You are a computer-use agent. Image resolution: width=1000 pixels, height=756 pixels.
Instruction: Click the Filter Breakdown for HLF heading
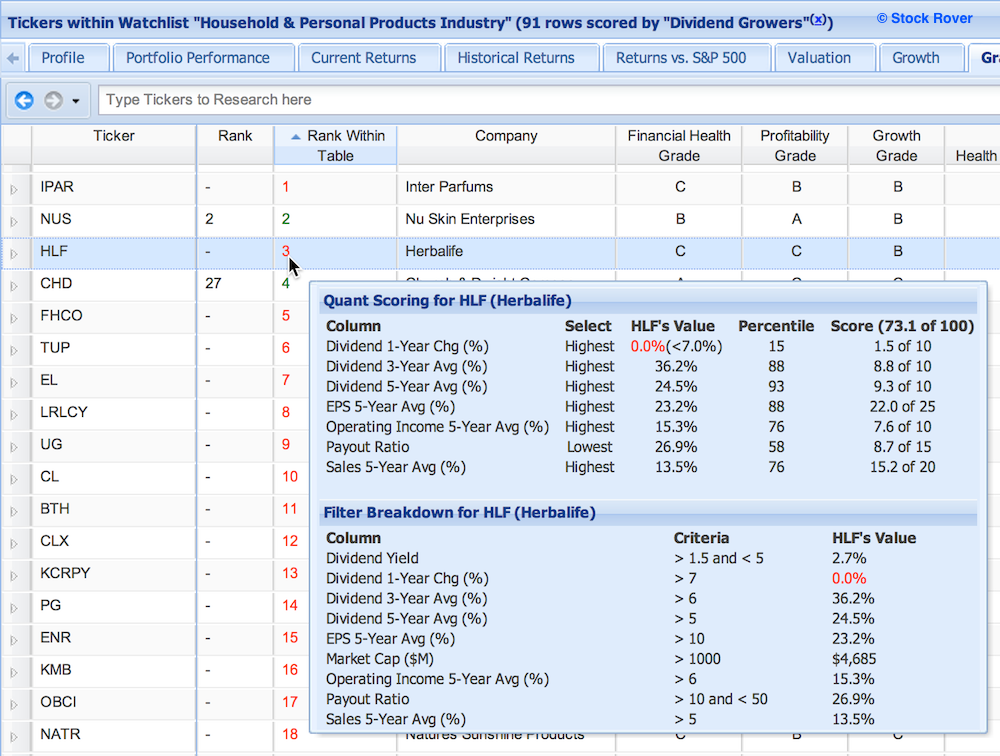(x=459, y=512)
